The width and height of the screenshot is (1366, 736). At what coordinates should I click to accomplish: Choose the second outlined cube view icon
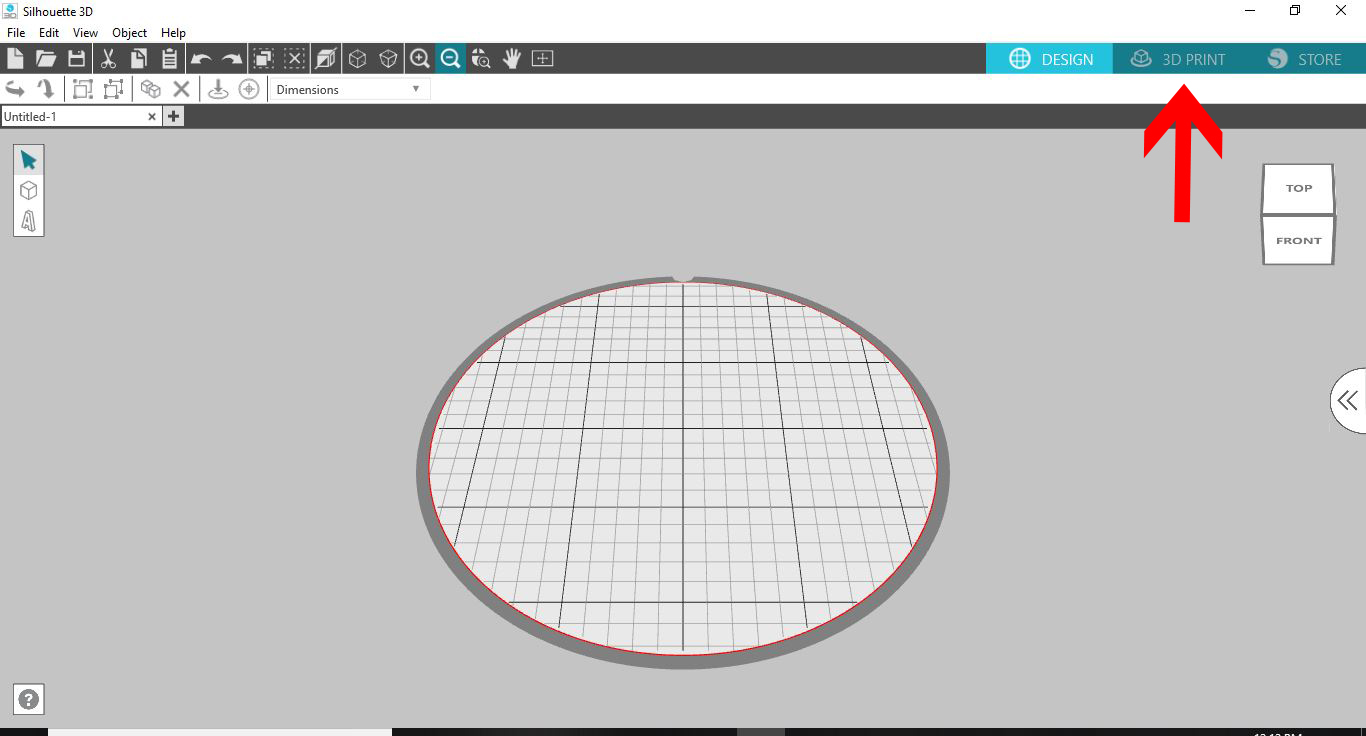388,58
